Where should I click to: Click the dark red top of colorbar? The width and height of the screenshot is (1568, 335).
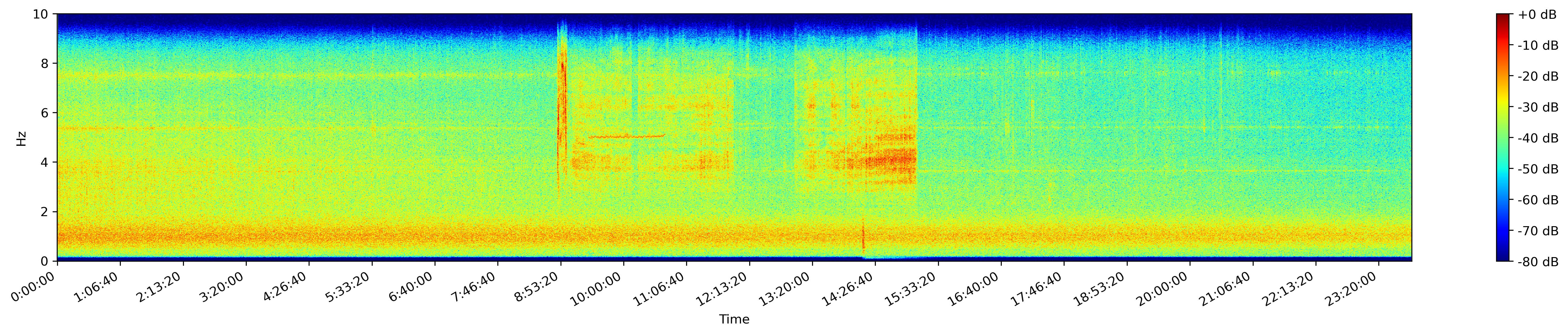click(1503, 16)
